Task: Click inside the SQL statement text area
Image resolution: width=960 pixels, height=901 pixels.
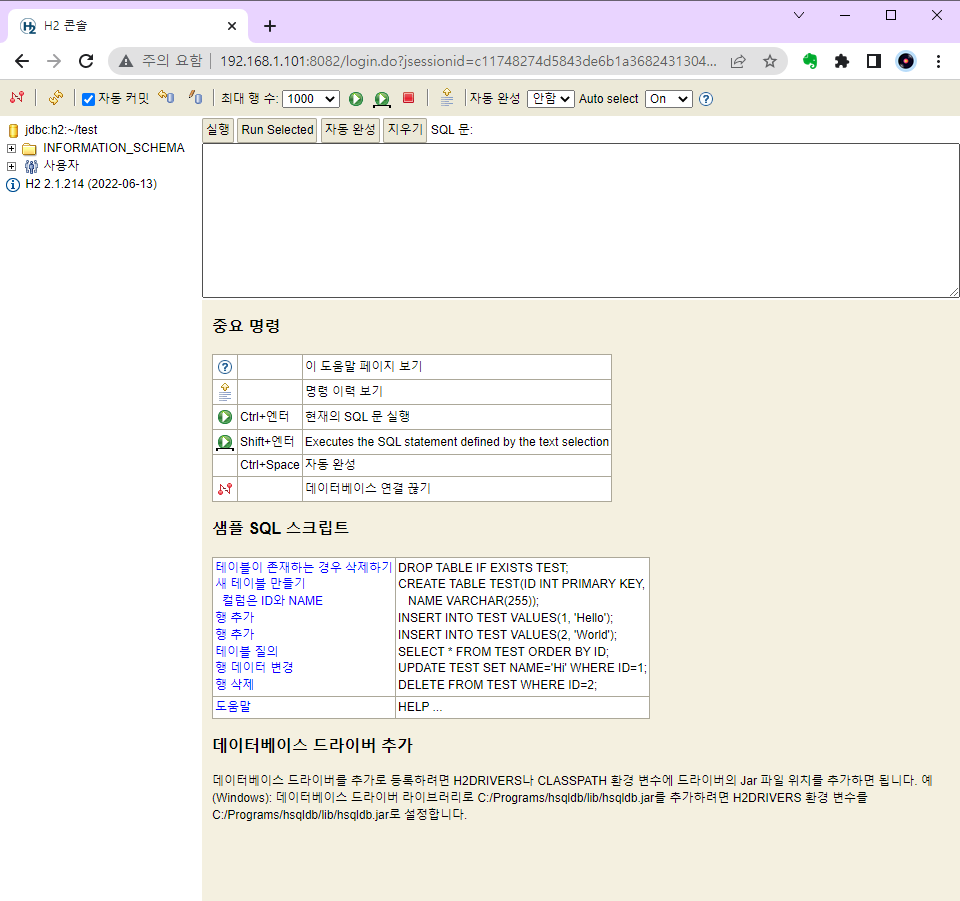Action: [580, 221]
